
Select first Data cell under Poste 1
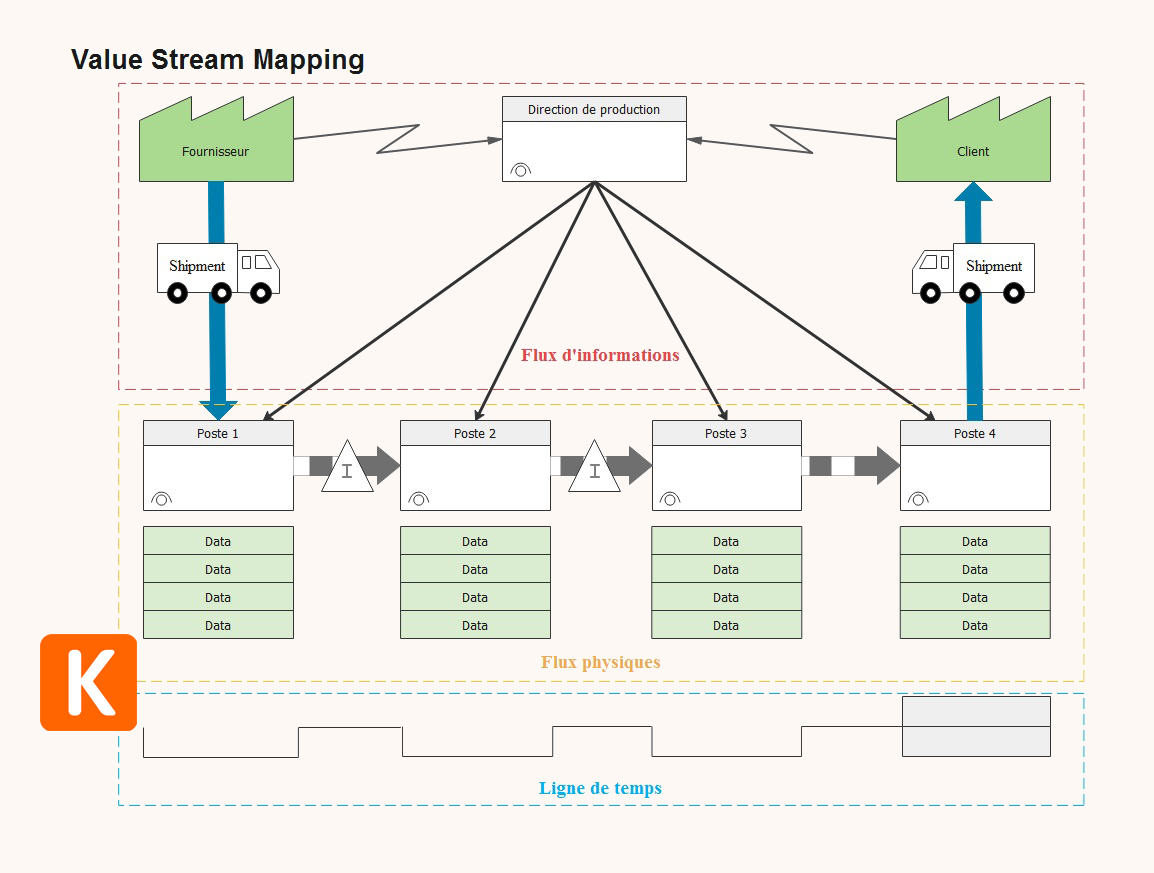(219, 540)
